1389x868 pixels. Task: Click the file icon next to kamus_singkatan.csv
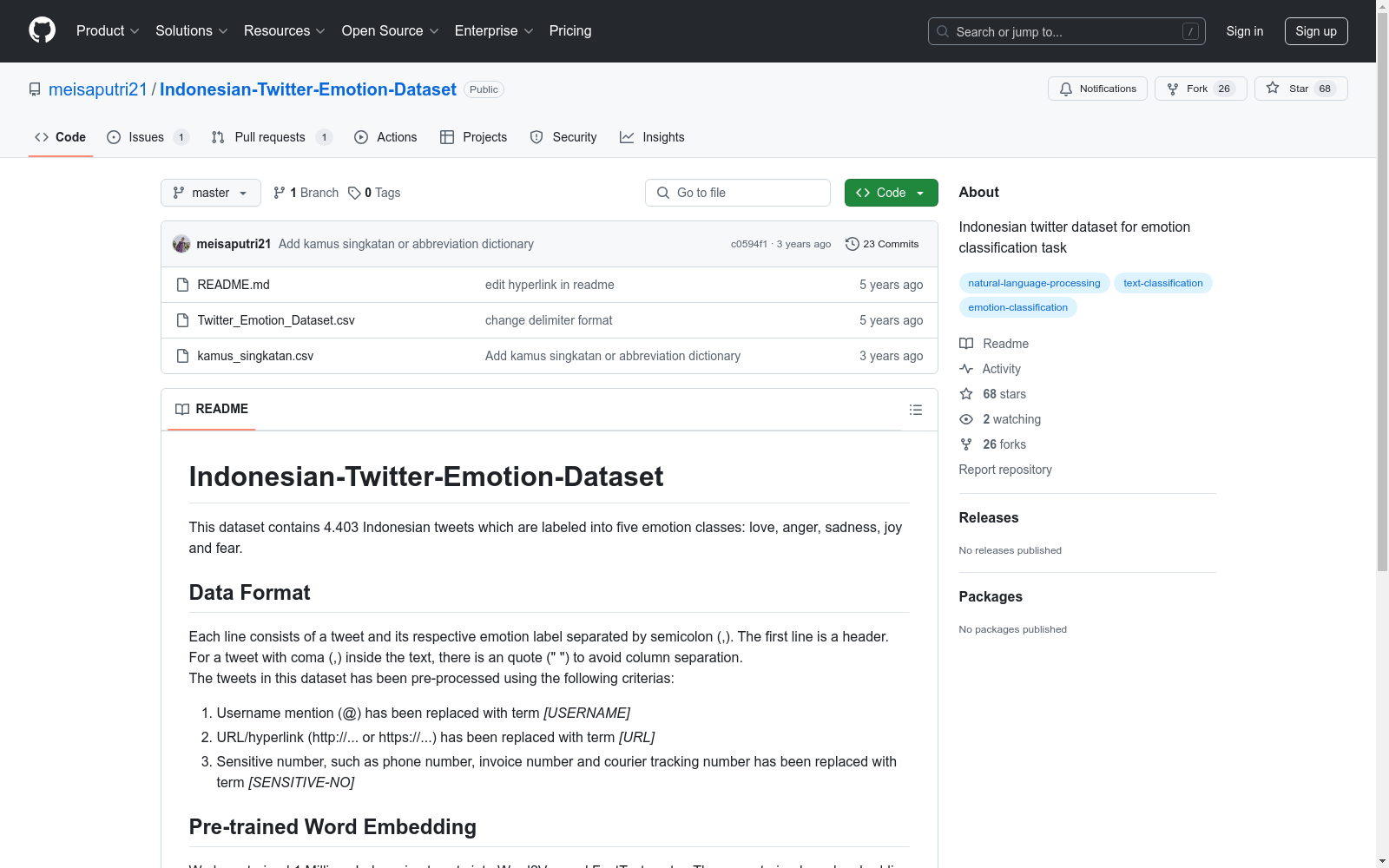coord(182,356)
